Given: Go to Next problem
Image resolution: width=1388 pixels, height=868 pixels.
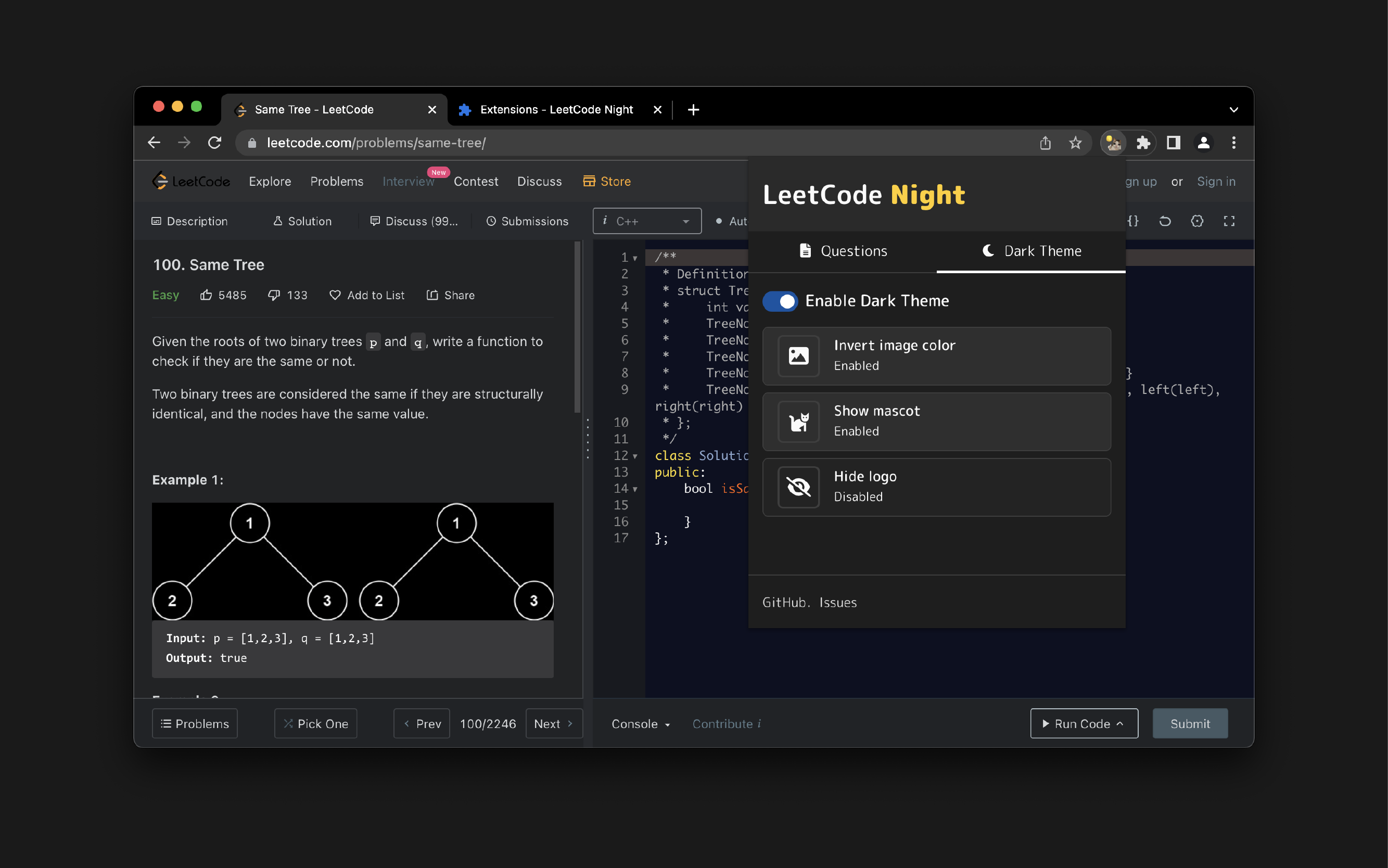Looking at the screenshot, I should click(x=553, y=723).
